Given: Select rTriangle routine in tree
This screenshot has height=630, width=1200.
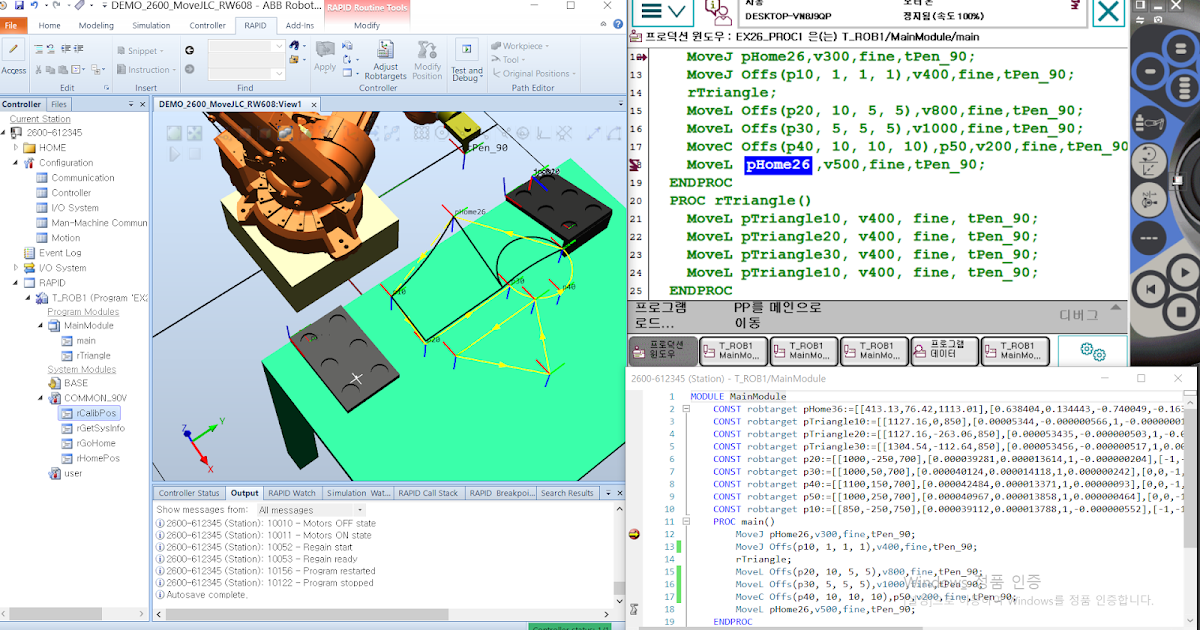Looking at the screenshot, I should (x=92, y=355).
